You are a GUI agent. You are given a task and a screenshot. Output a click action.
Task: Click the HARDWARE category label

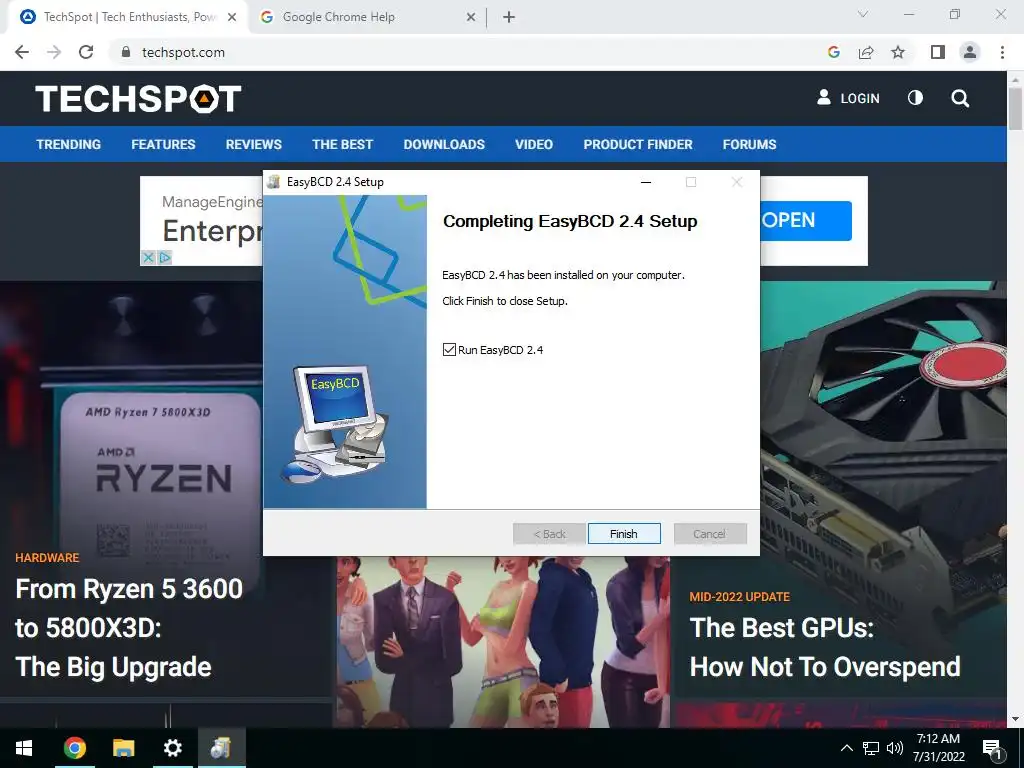[x=47, y=558]
